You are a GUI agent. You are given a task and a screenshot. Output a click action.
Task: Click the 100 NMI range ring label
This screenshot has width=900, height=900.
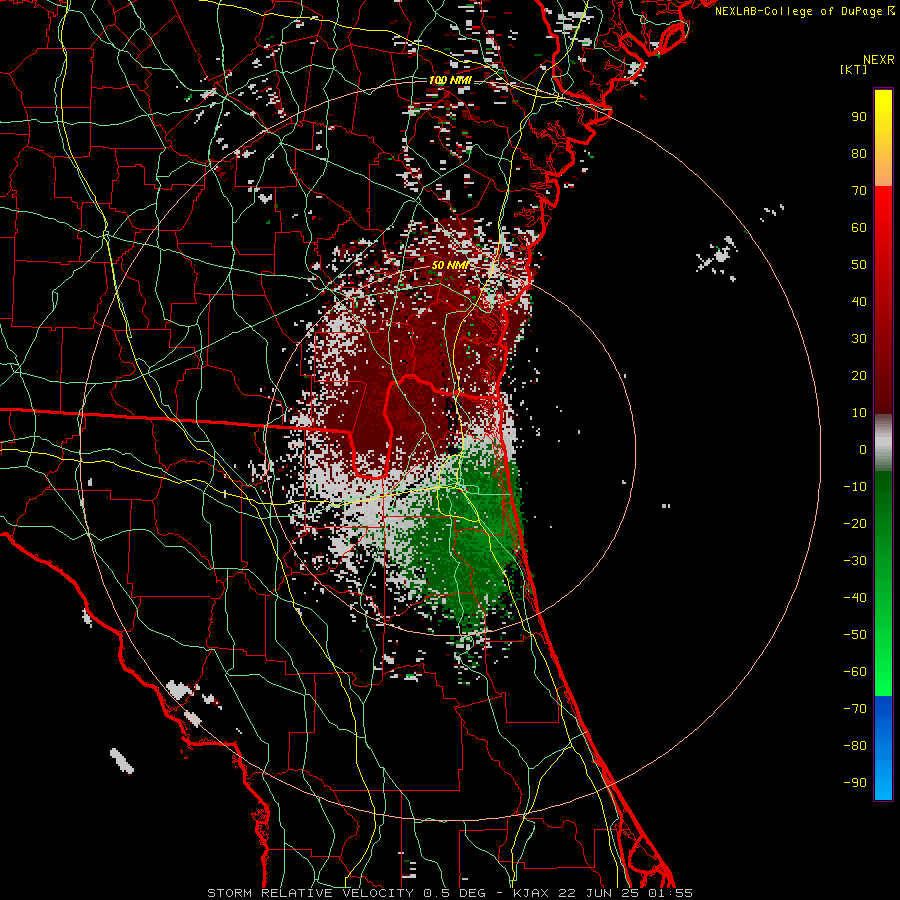click(450, 80)
